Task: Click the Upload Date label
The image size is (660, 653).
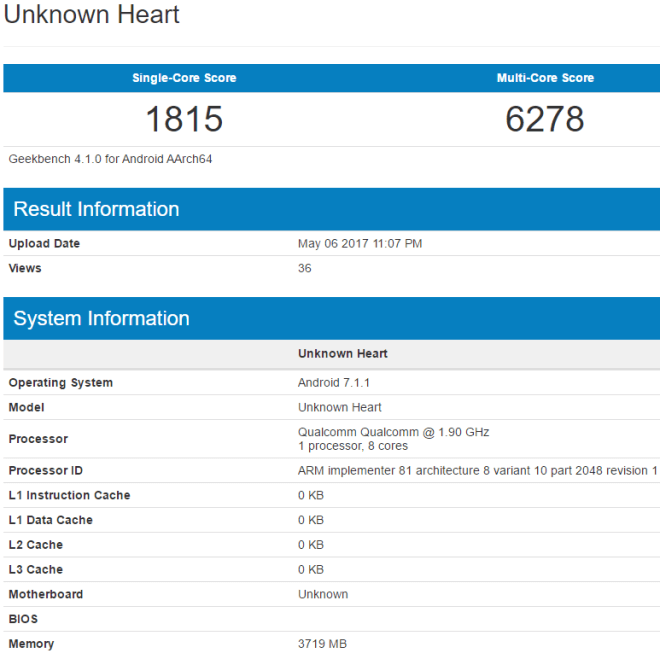Action: 44,243
